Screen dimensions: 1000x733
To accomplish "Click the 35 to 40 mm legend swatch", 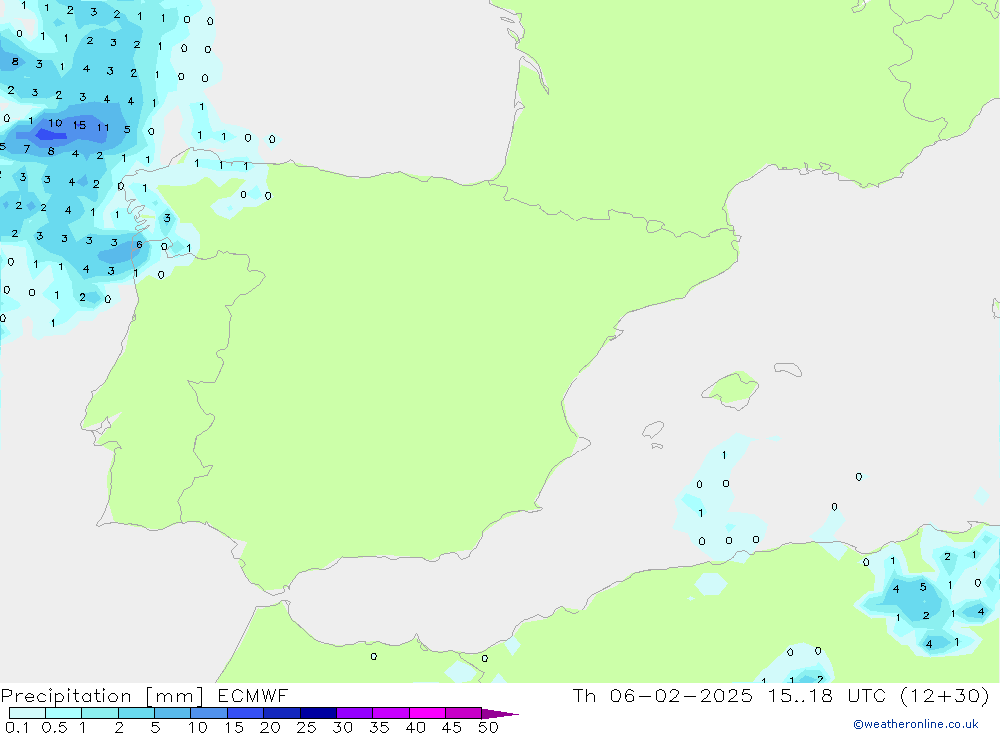I will pyautogui.click(x=391, y=713).
